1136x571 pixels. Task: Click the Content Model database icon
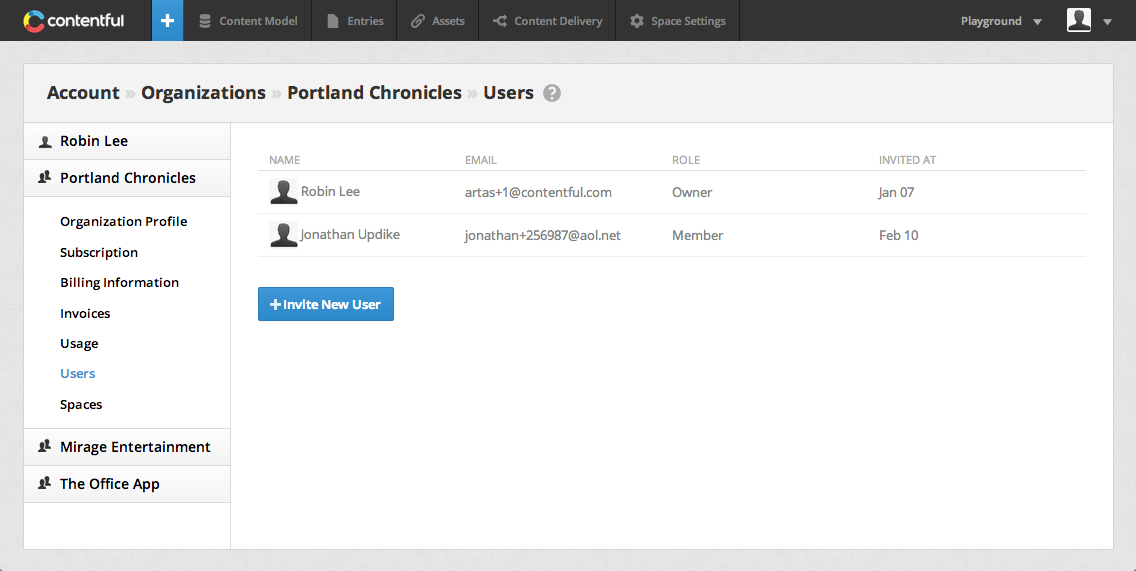coord(205,21)
